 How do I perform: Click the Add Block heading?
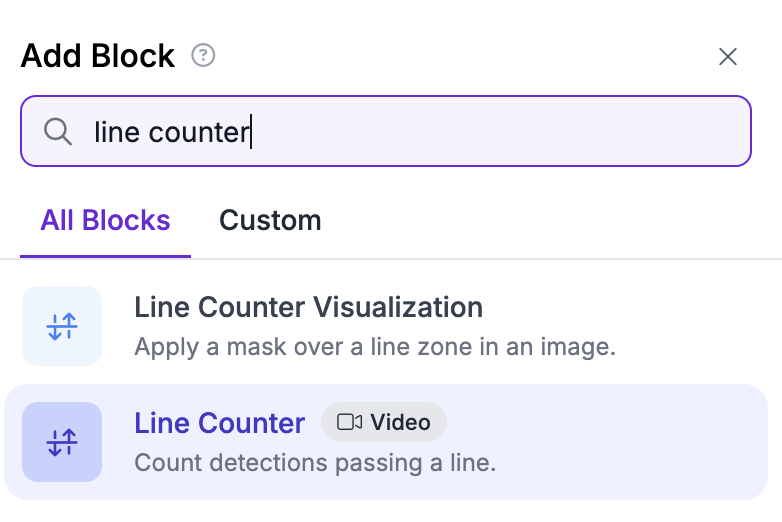tap(98, 55)
